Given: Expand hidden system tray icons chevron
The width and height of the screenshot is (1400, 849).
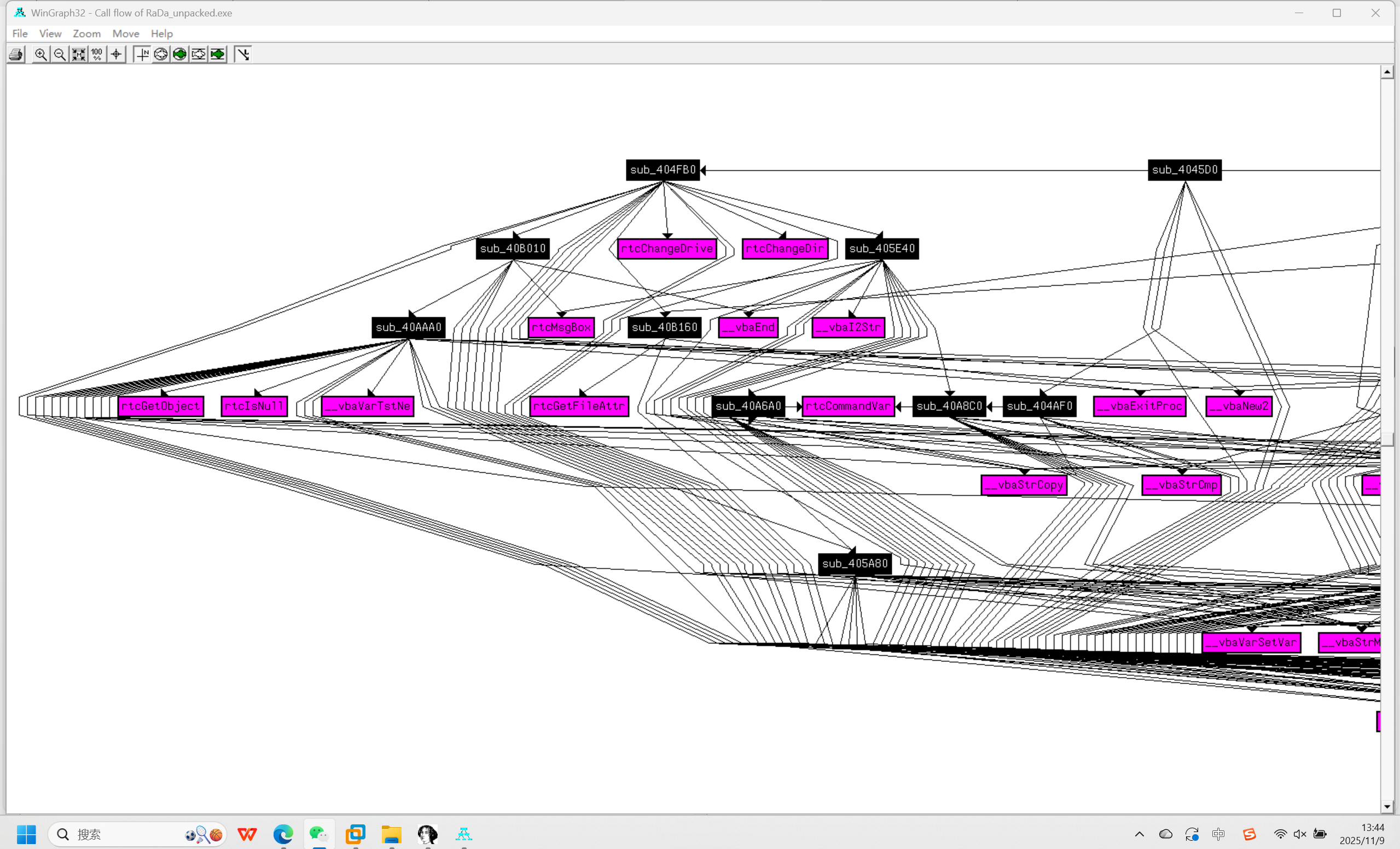Looking at the screenshot, I should (x=1139, y=834).
